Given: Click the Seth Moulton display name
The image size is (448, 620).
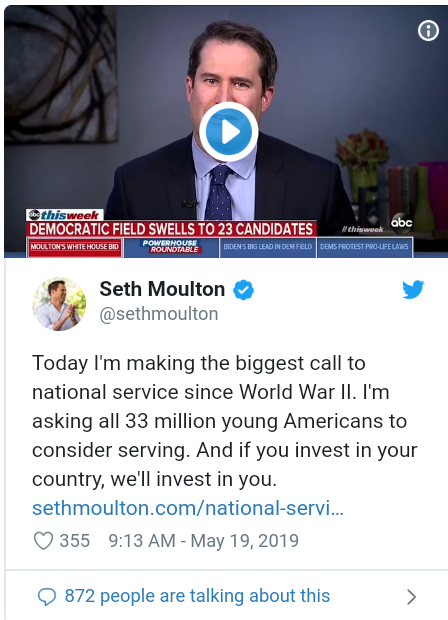Looking at the screenshot, I should 162,289.
